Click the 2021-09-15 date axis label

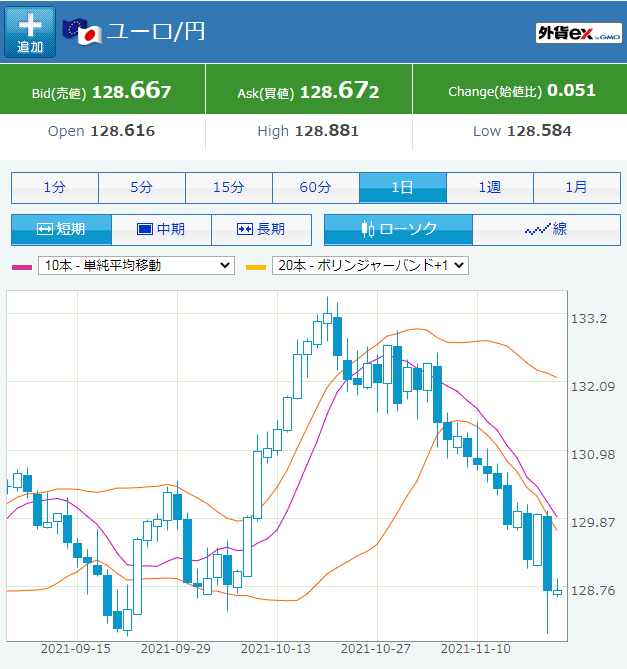75,649
